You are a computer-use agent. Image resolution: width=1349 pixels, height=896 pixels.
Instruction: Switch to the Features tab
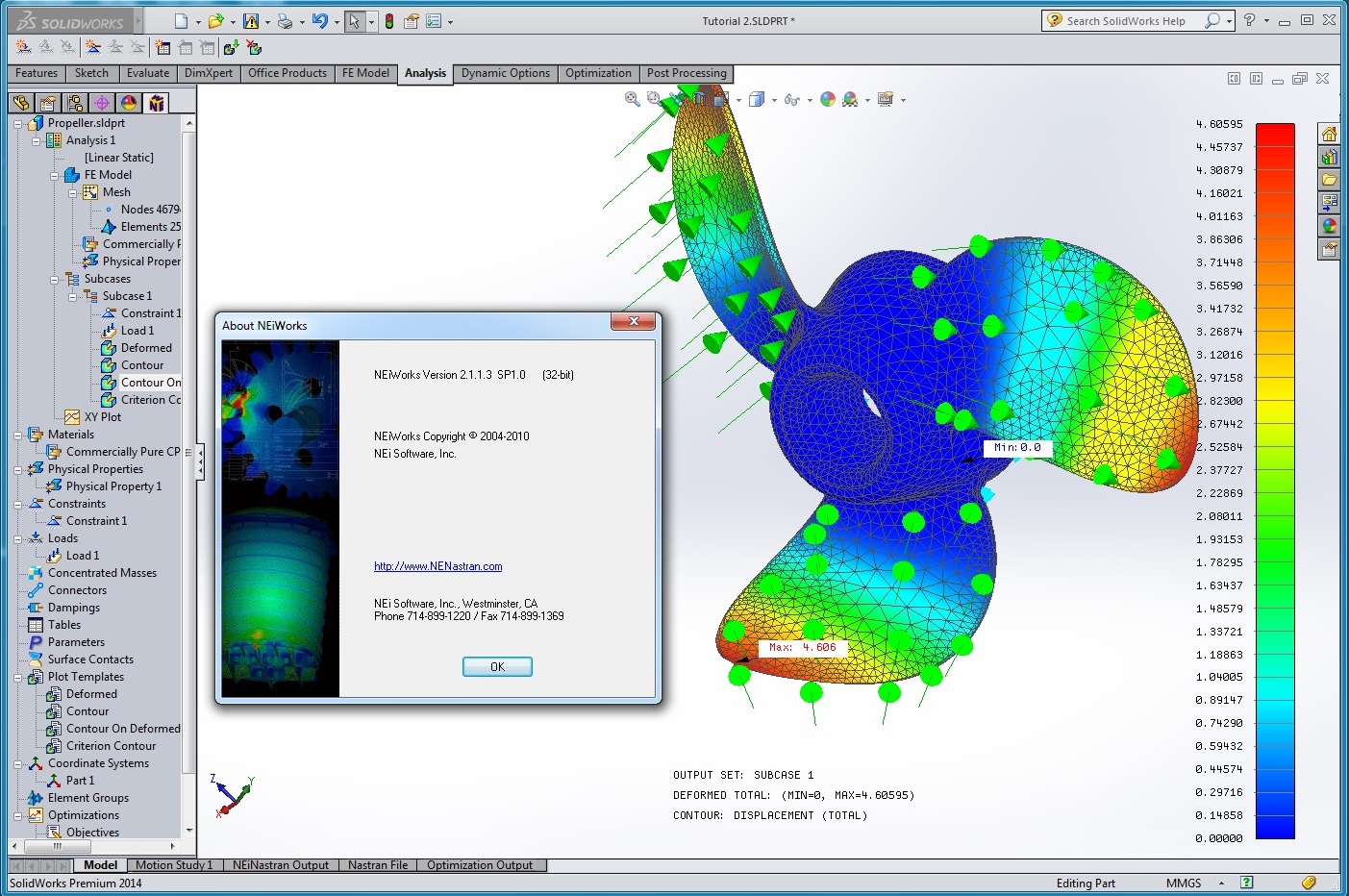(37, 73)
